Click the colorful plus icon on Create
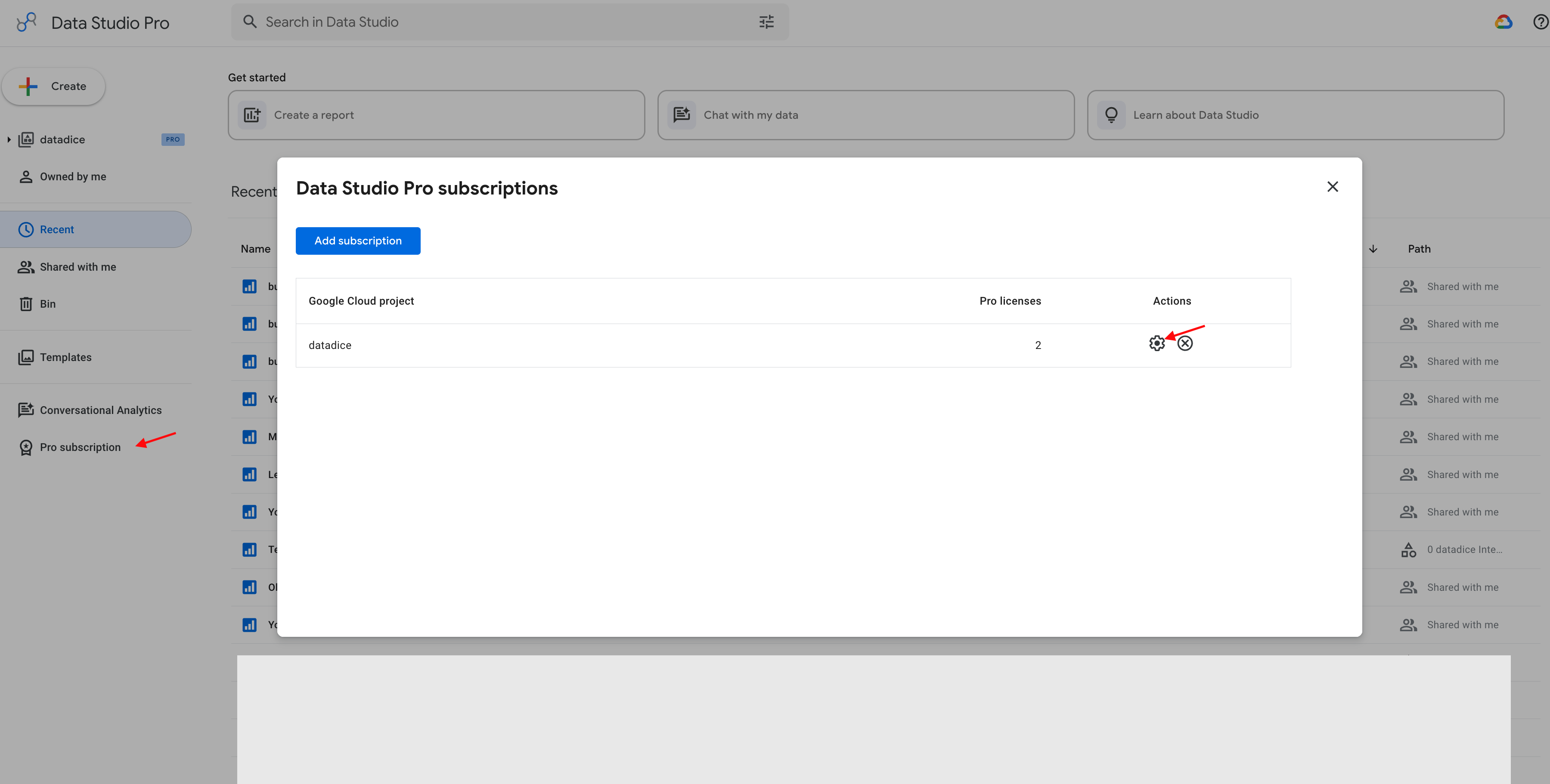The width and height of the screenshot is (1550, 784). click(28, 86)
